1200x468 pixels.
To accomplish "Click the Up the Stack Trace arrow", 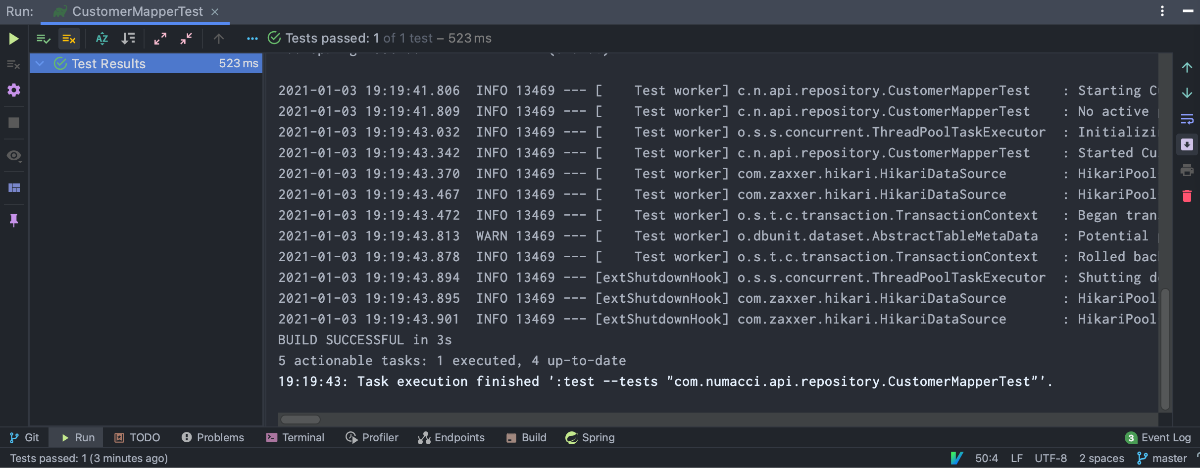I will (1187, 67).
